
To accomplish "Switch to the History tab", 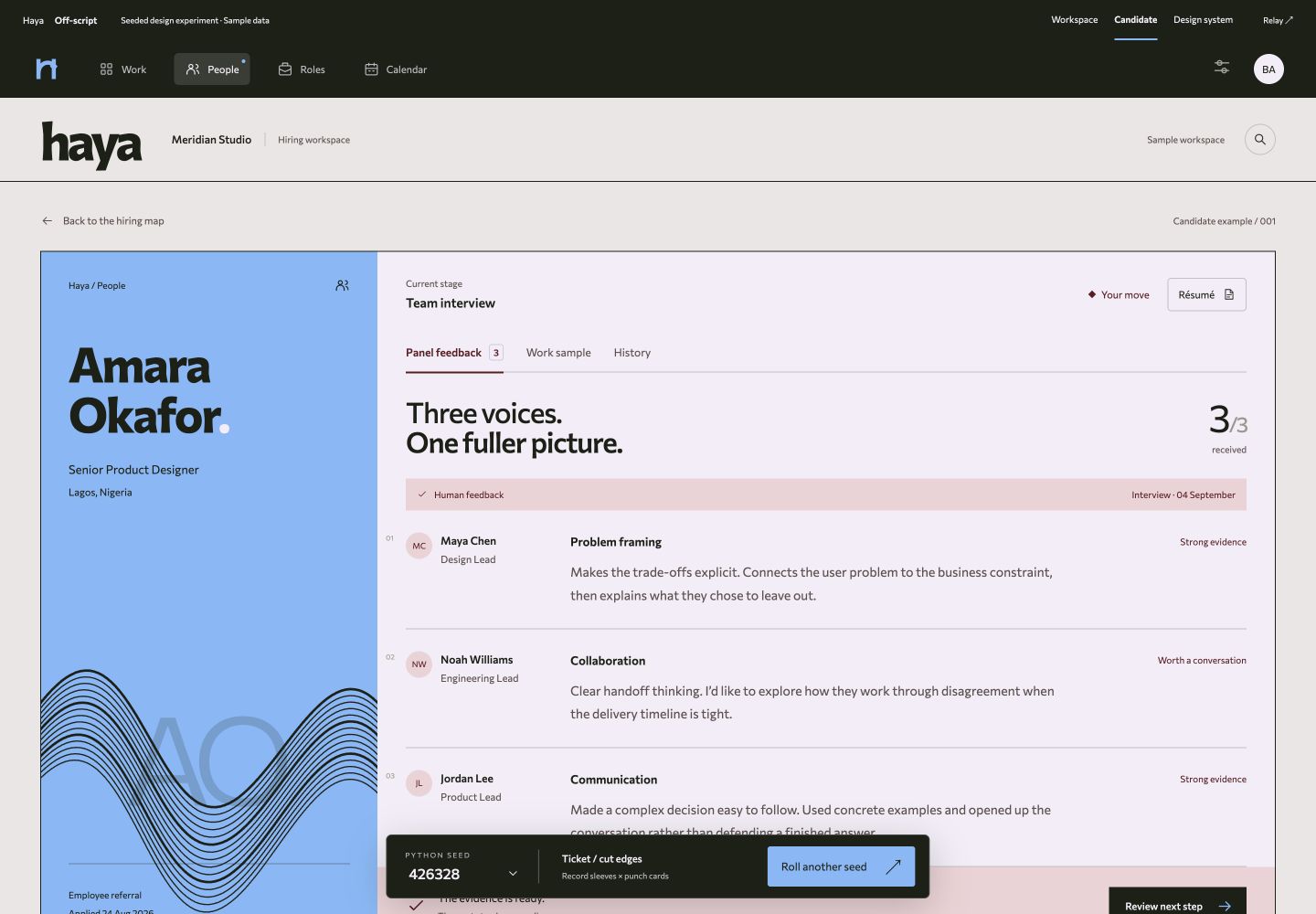I will coord(632,353).
